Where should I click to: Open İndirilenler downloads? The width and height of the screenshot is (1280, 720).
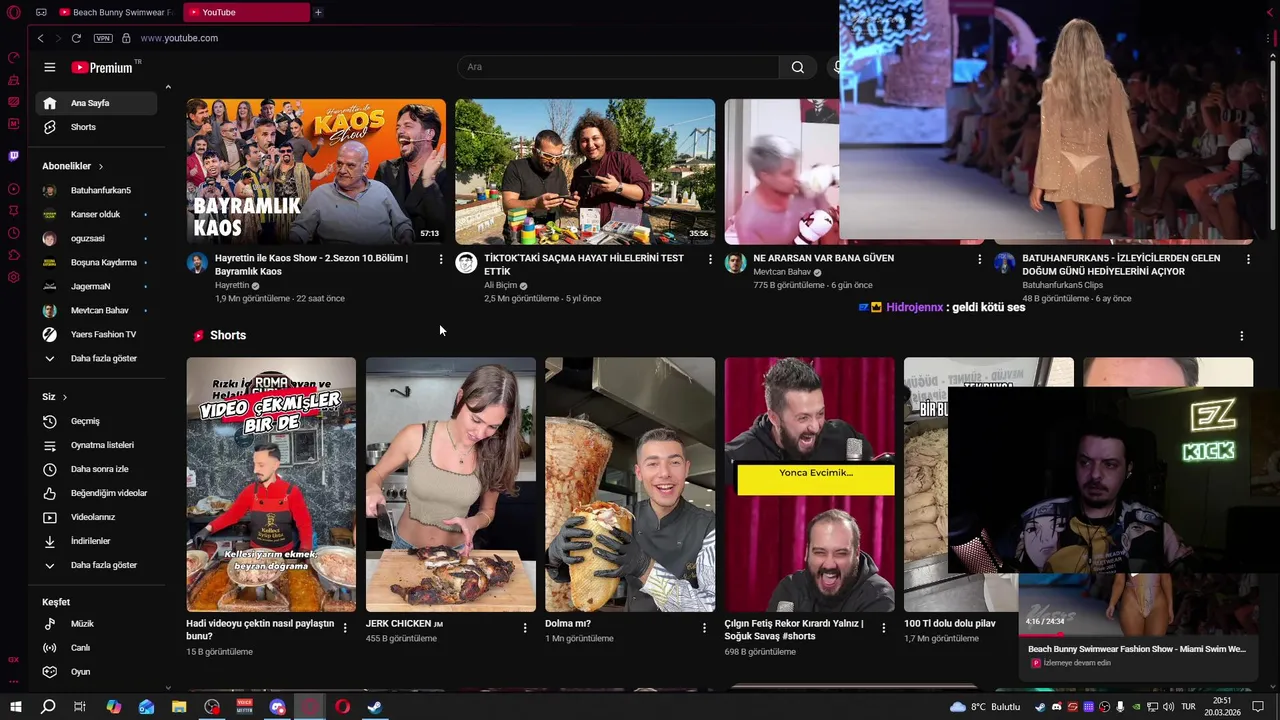96,541
